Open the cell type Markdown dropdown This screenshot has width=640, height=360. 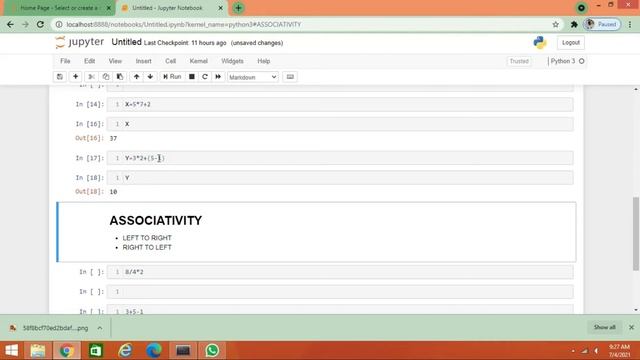tap(253, 77)
